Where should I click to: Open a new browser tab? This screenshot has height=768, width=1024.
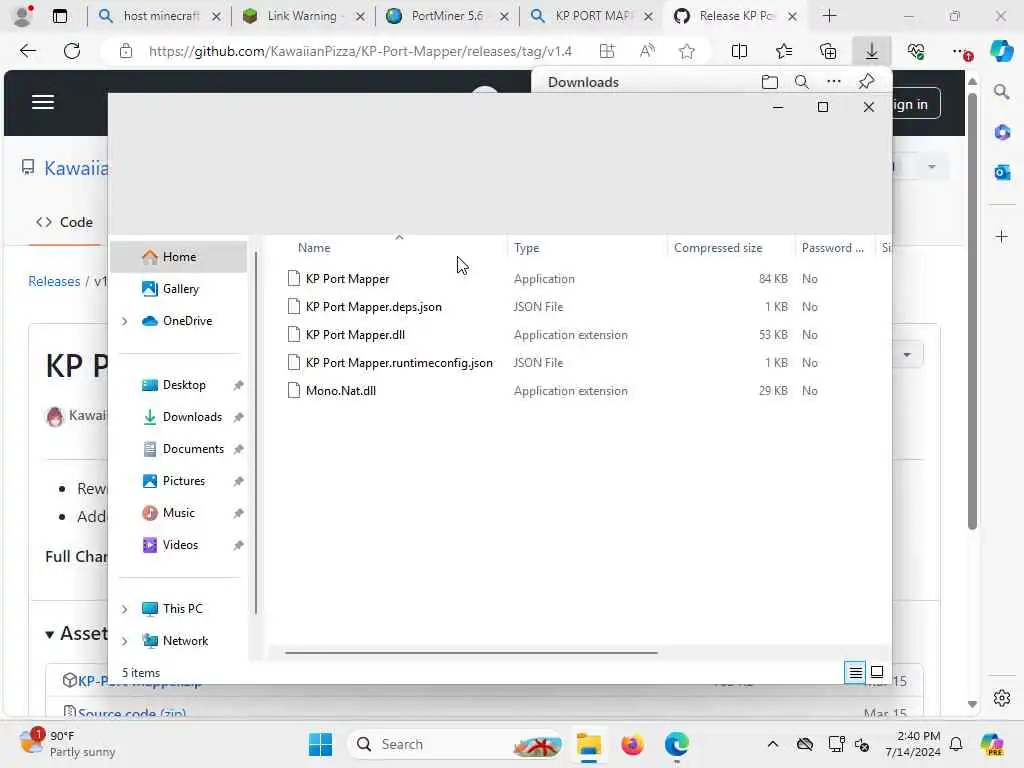point(829,16)
